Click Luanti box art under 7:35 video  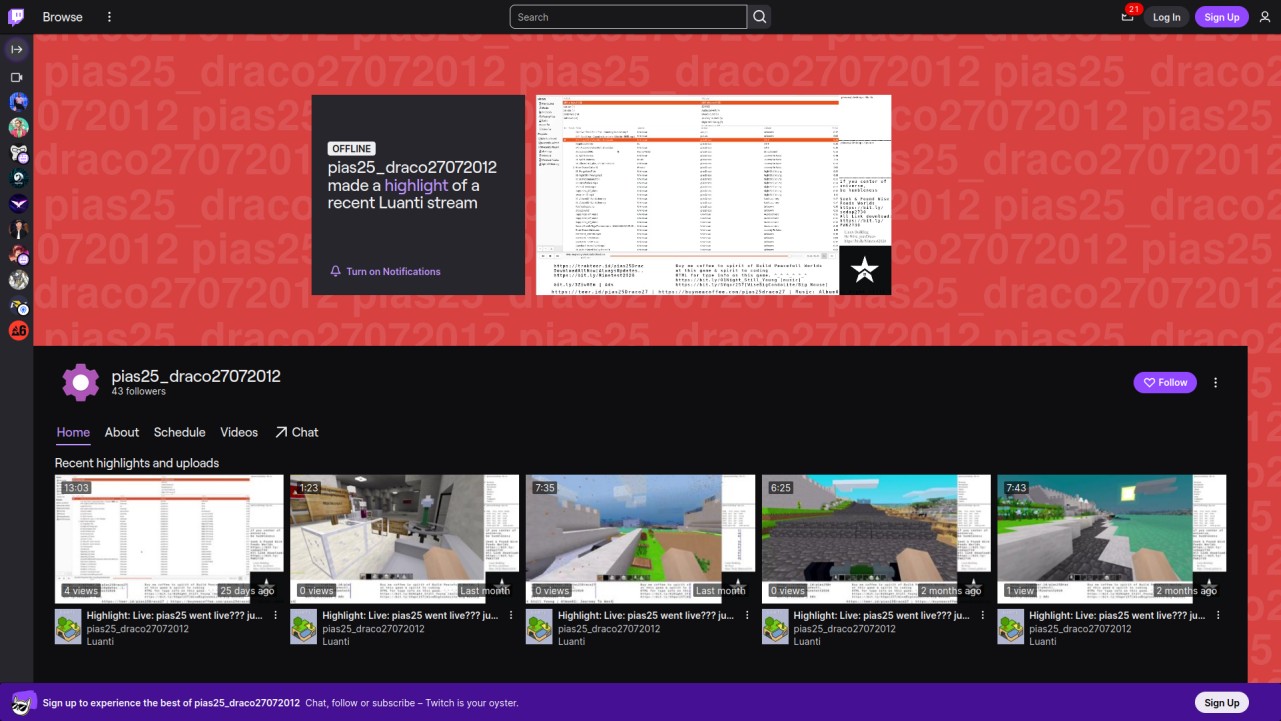pos(539,627)
